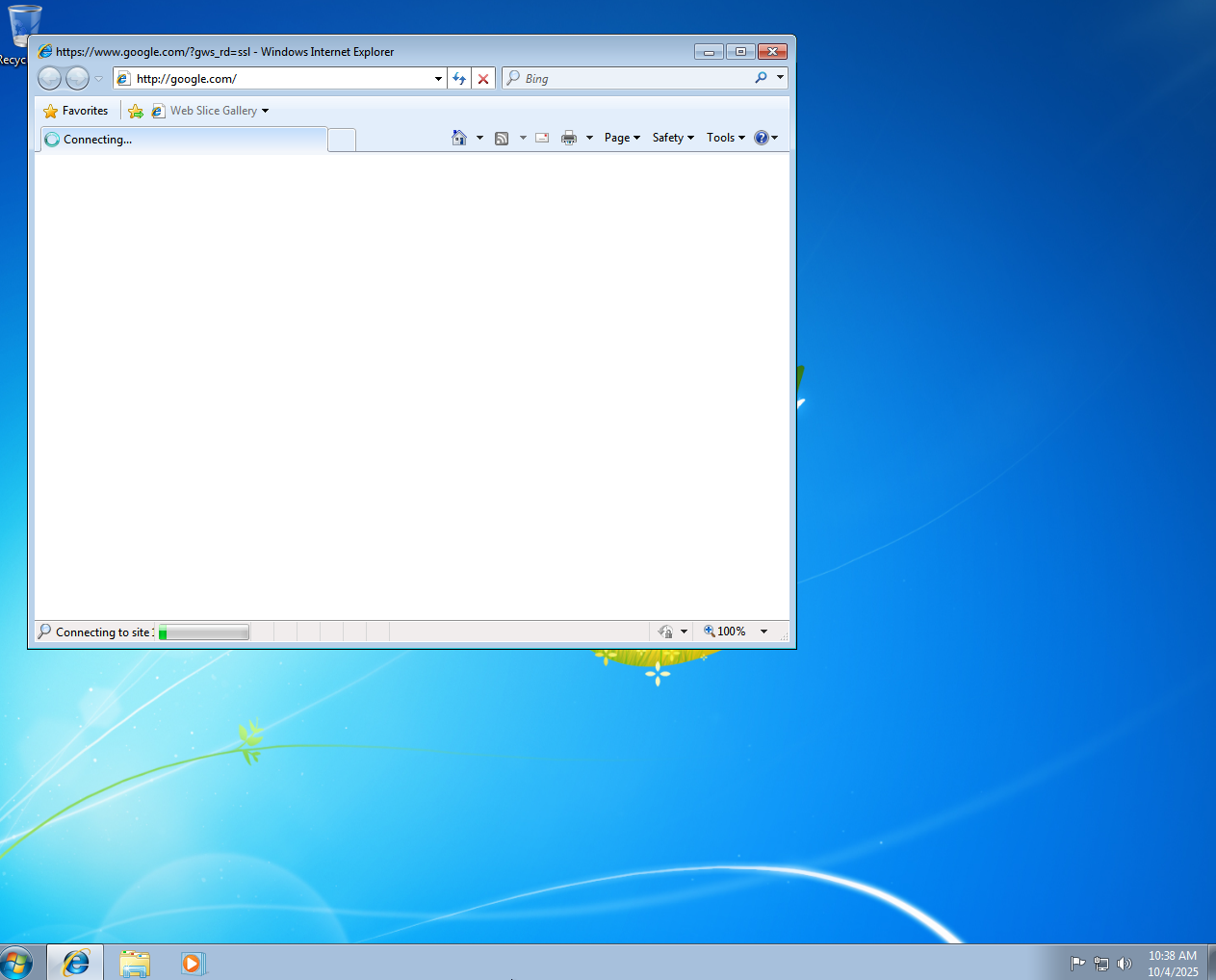Click the Print icon
Viewport: 1216px width, 980px height.
[569, 138]
